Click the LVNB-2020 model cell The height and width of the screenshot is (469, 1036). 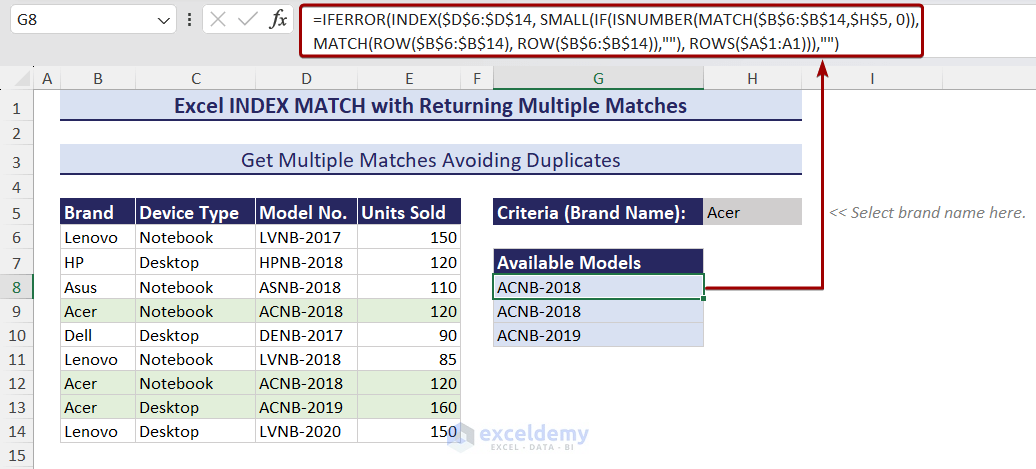coord(306,432)
